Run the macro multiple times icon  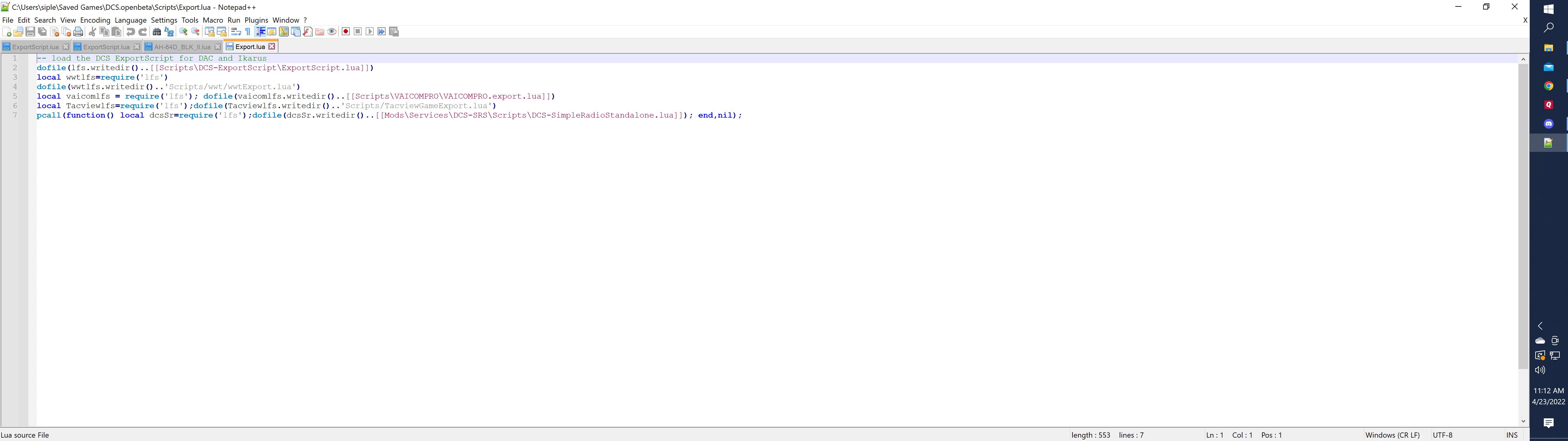tap(382, 32)
